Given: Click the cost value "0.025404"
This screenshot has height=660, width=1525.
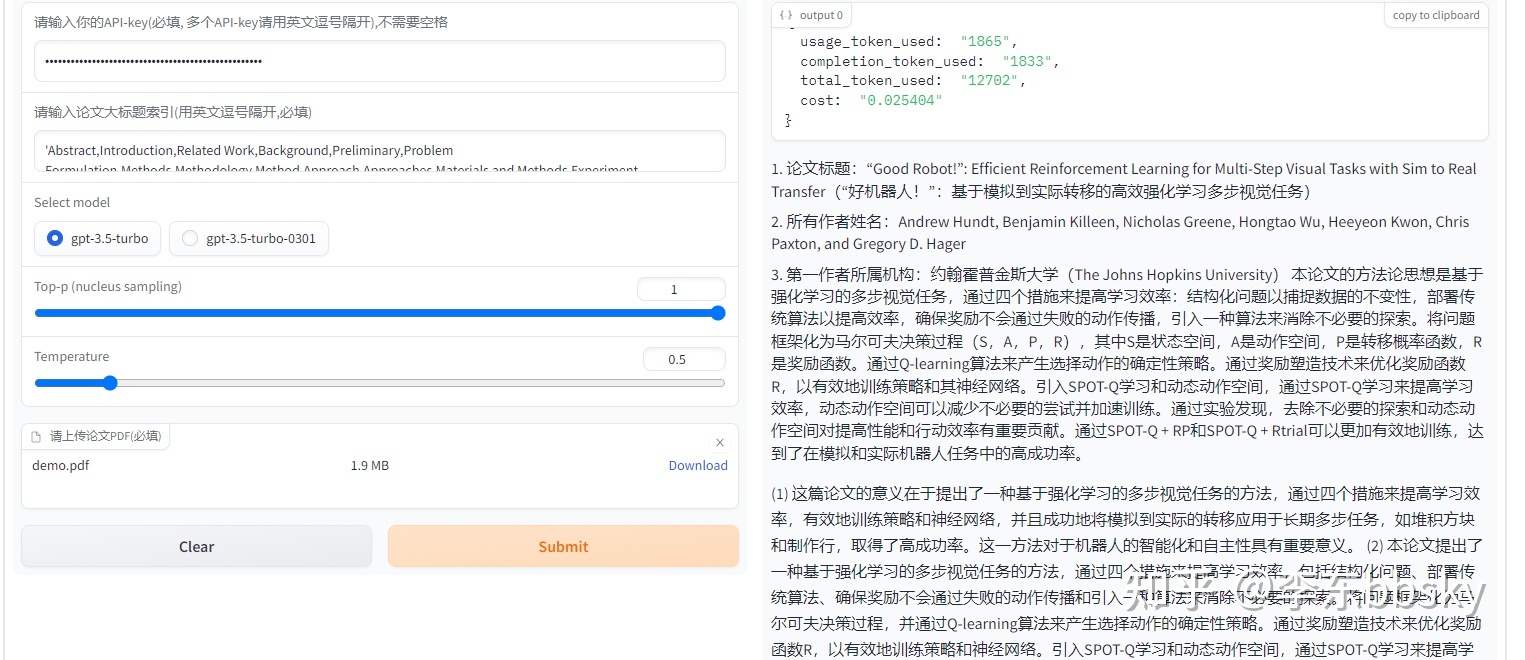Looking at the screenshot, I should (x=900, y=100).
